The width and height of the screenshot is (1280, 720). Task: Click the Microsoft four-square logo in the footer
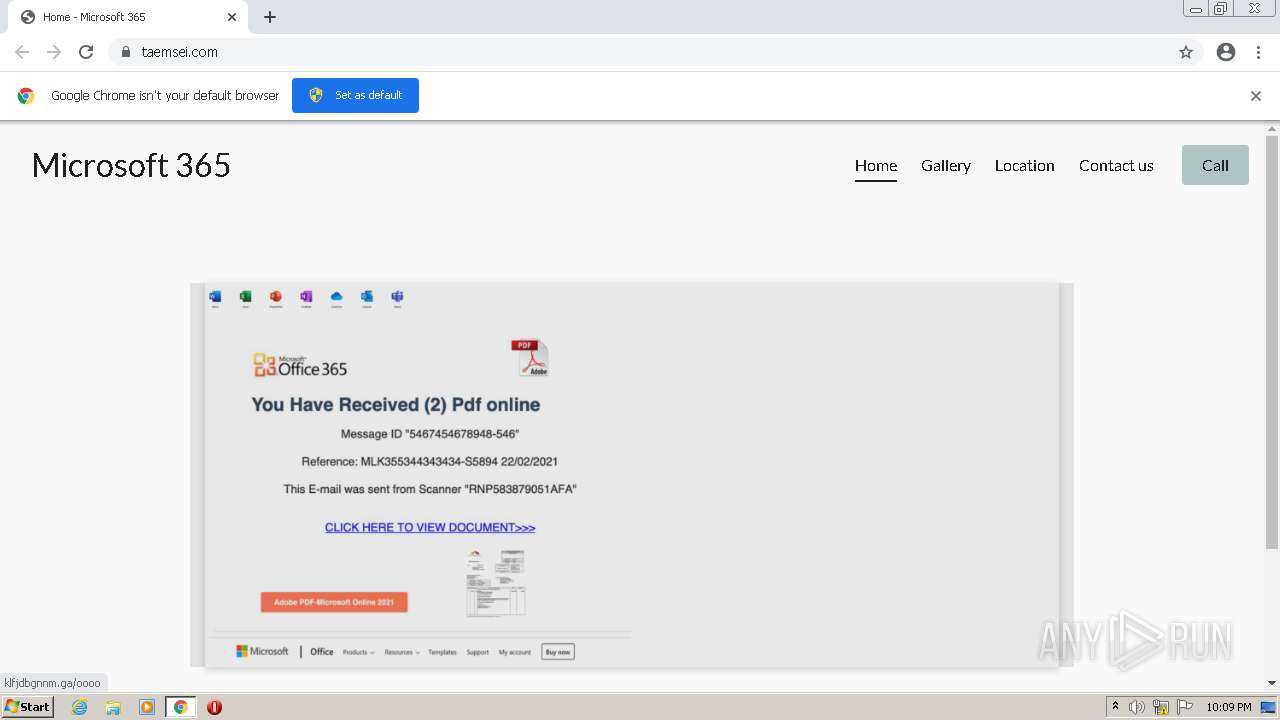tap(241, 651)
